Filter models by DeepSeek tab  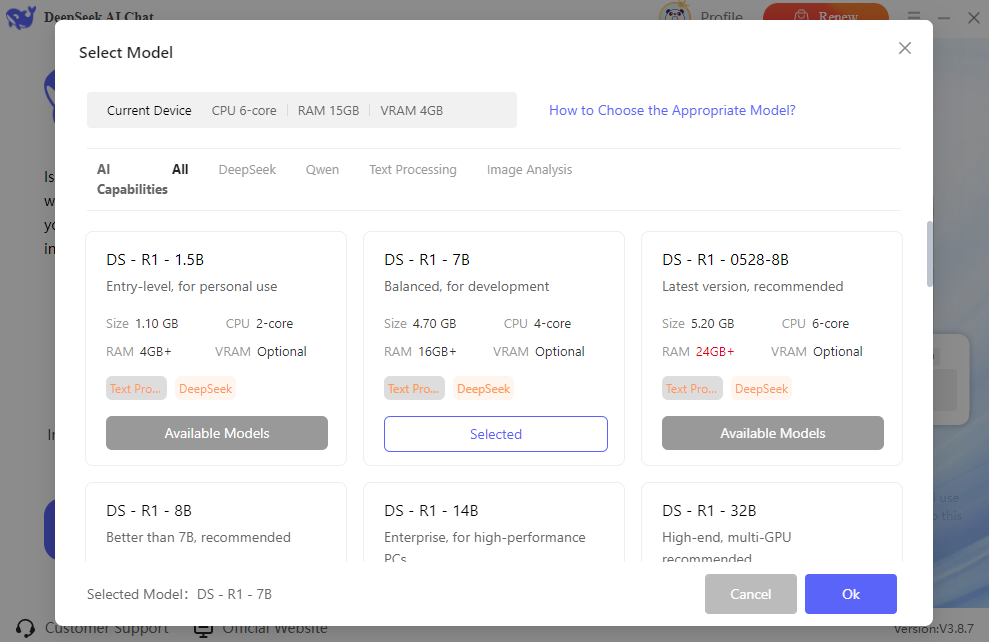pos(247,170)
